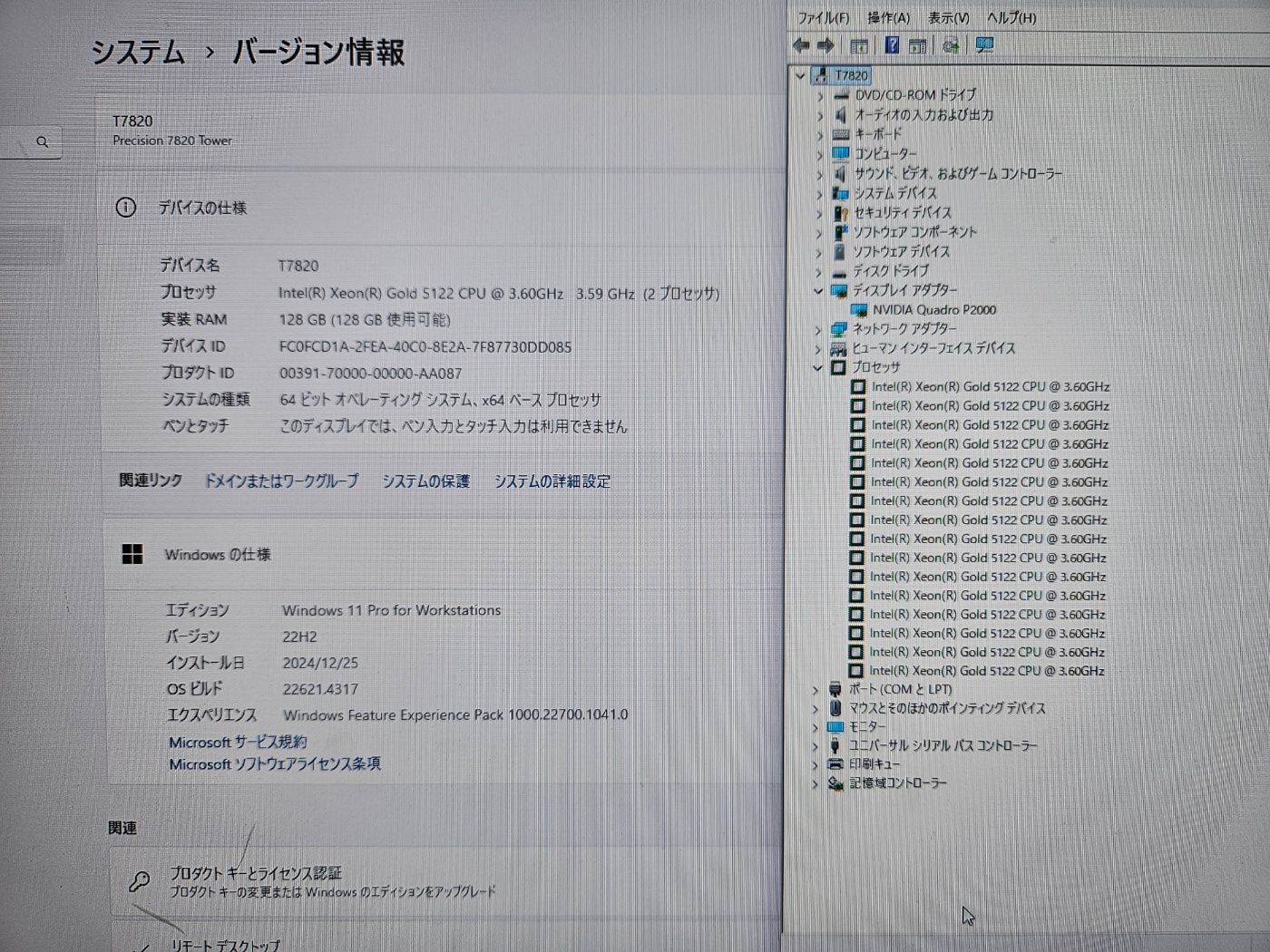Click the ディスプレイ アダプター icon
Viewport: 1270px width, 952px height.
click(x=839, y=290)
